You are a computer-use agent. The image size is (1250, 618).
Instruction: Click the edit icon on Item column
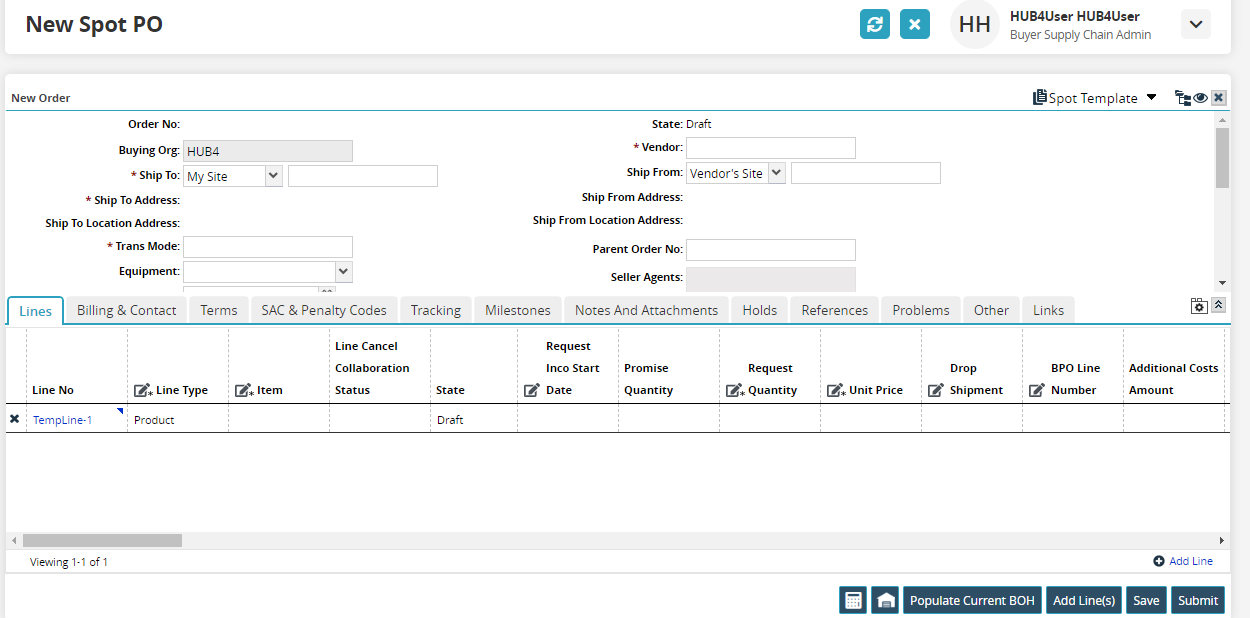[x=243, y=390]
